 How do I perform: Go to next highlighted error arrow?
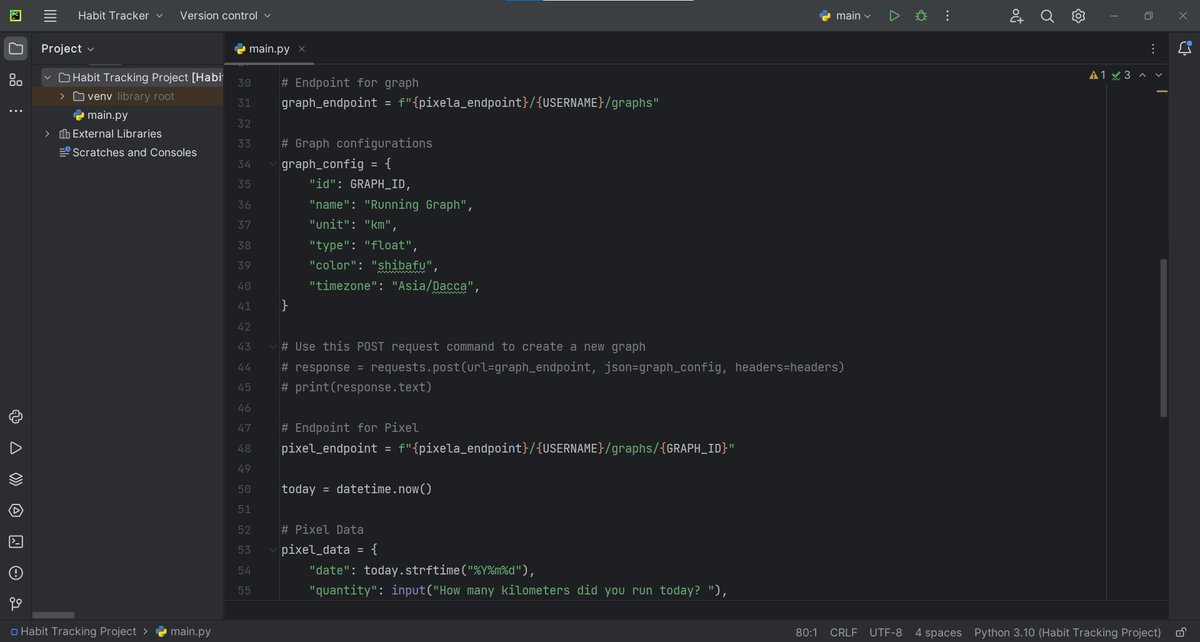(1159, 75)
